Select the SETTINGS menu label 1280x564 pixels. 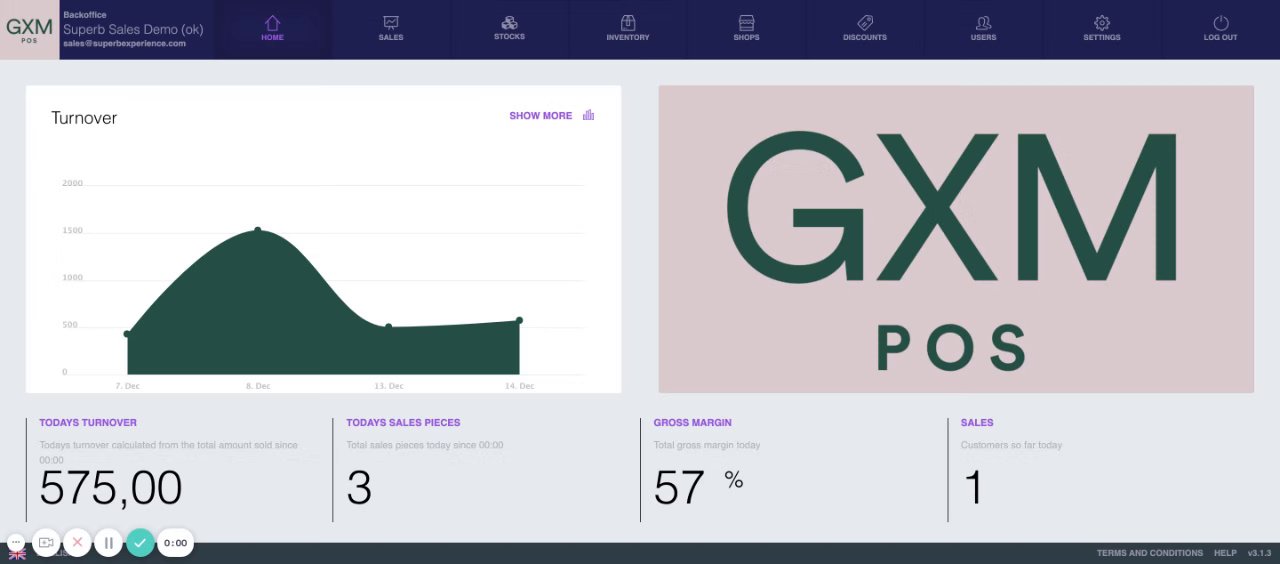point(1102,37)
